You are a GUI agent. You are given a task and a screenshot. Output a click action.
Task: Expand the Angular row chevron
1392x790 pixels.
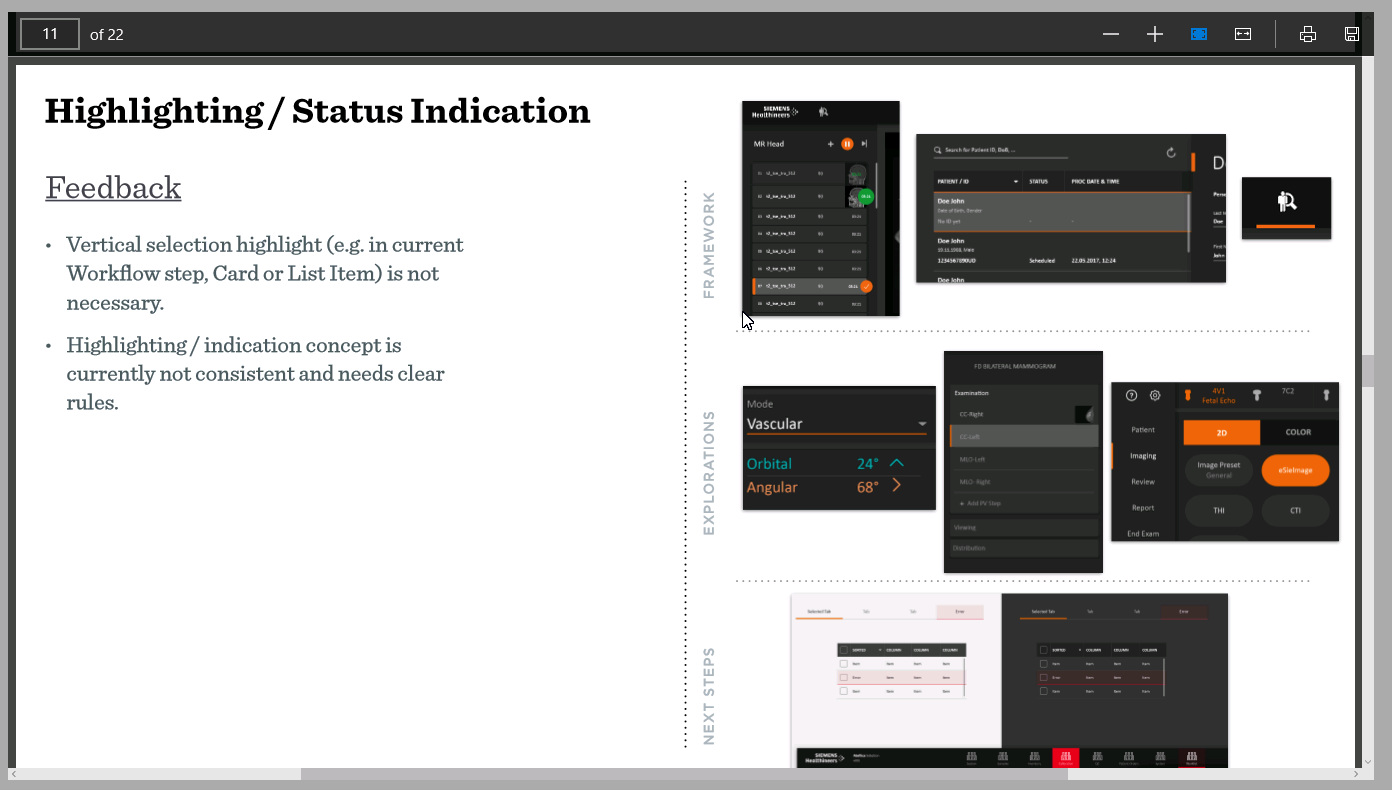[896, 486]
